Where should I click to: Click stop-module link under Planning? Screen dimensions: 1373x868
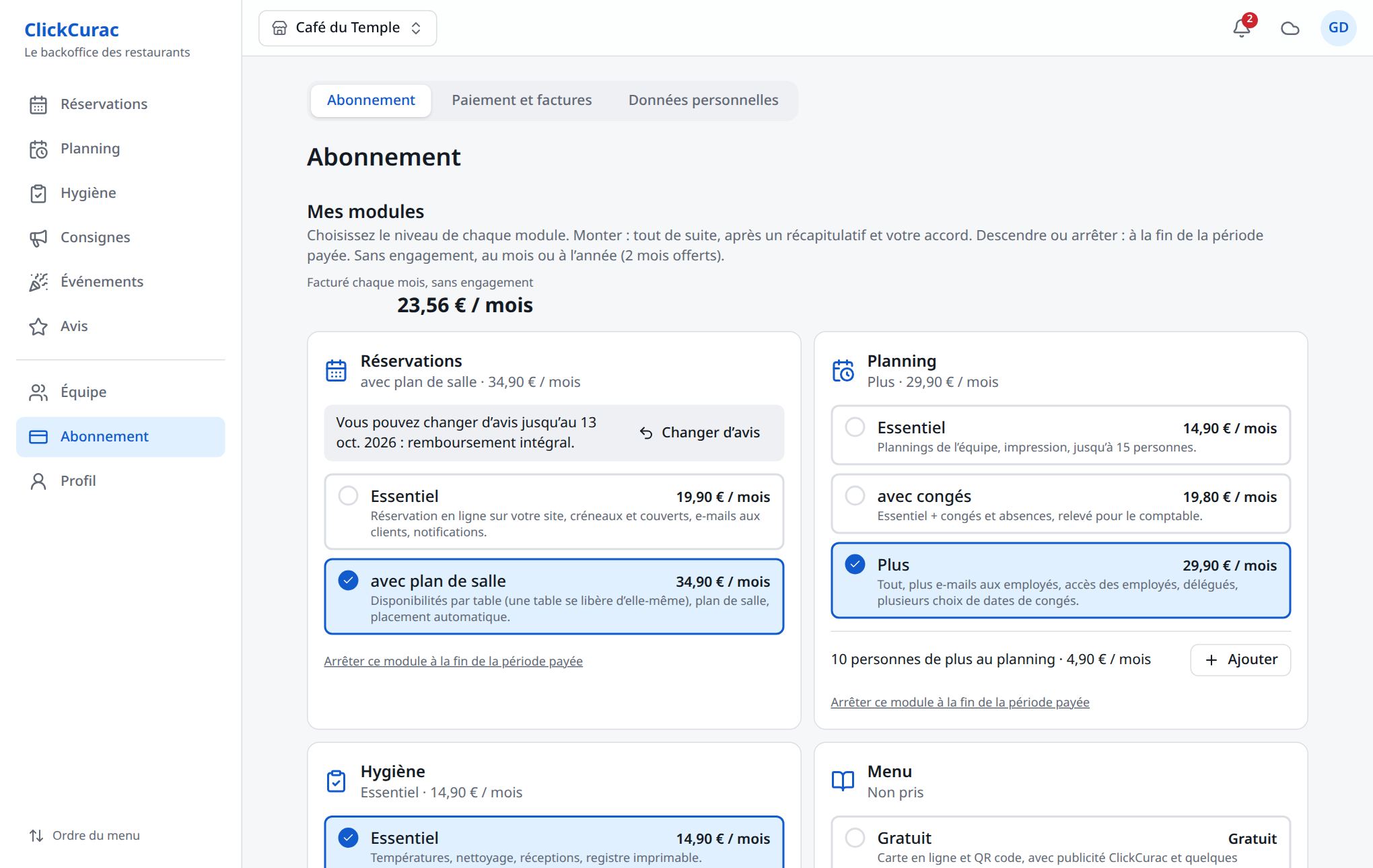[960, 702]
